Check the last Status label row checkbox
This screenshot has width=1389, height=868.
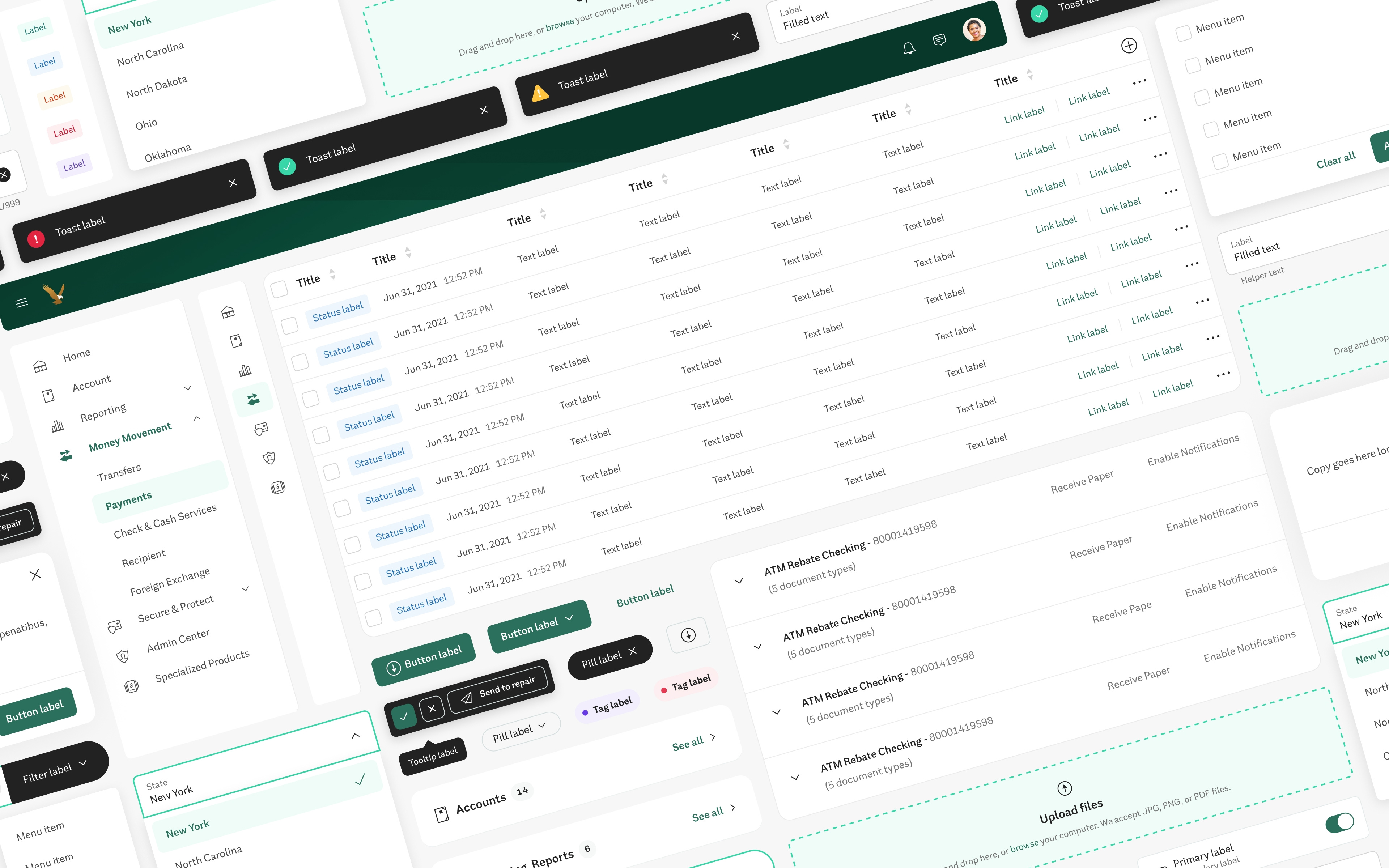click(373, 618)
